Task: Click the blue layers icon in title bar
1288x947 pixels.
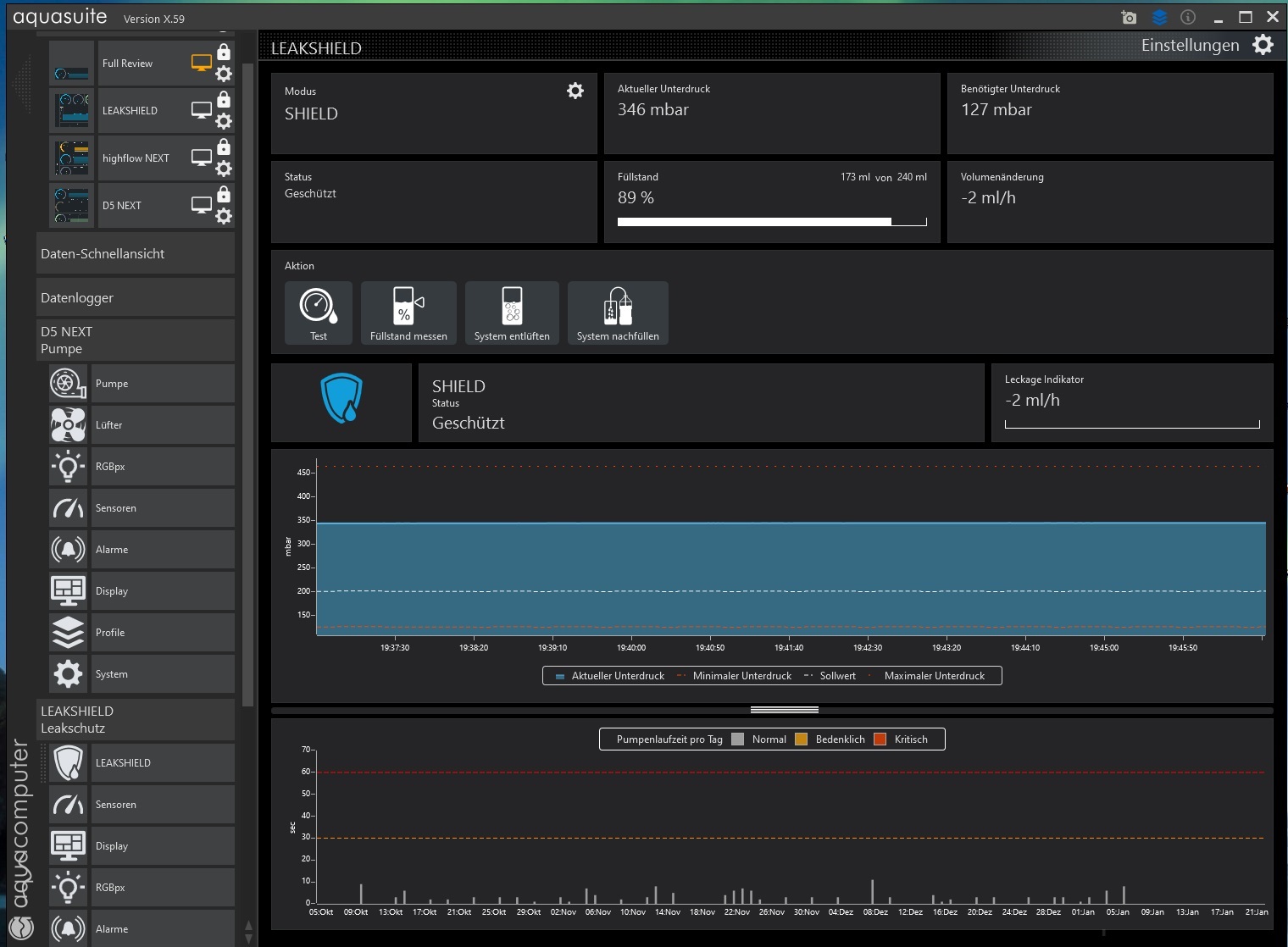Action: (1159, 18)
